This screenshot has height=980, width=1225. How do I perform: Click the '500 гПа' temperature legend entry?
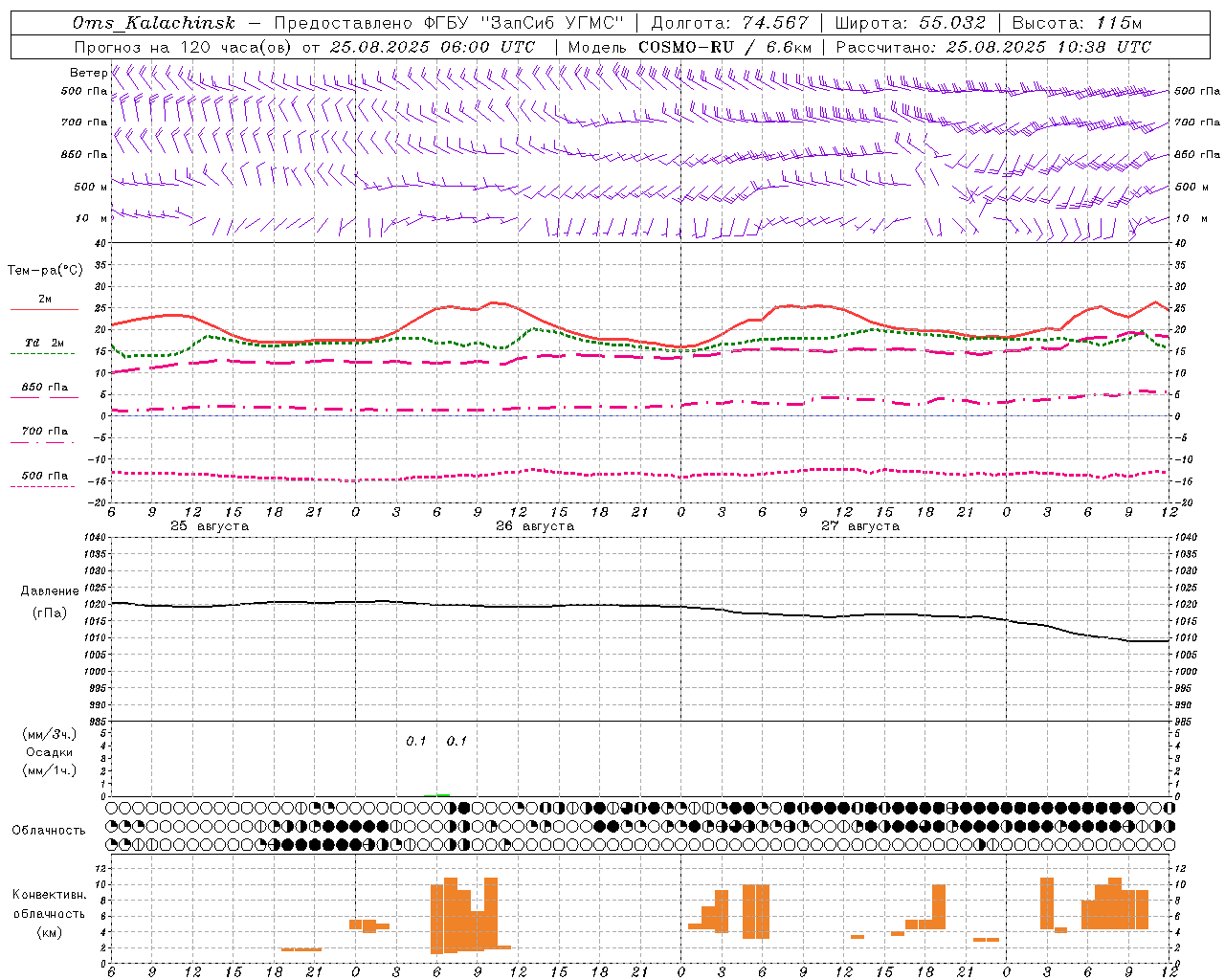(45, 476)
